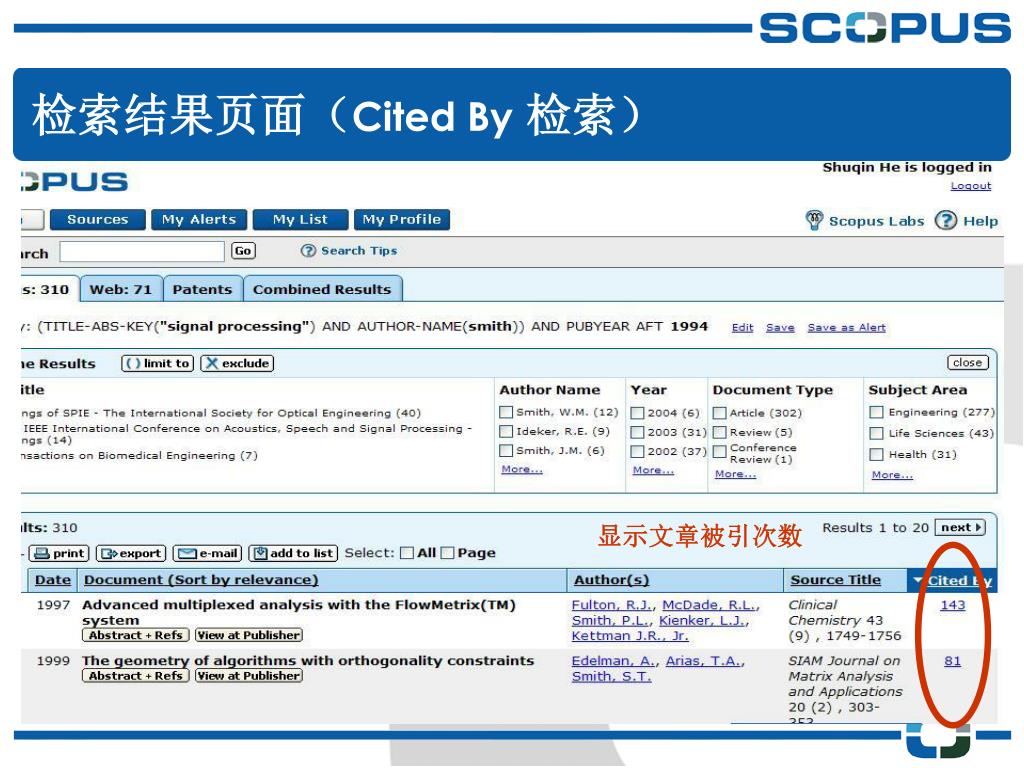Close the refine results panel

pyautogui.click(x=968, y=362)
